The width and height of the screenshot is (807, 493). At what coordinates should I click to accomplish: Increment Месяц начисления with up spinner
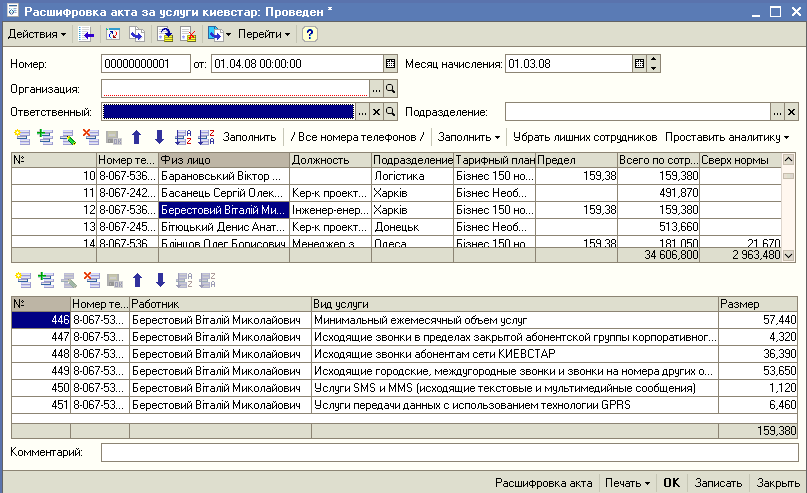(x=654, y=60)
